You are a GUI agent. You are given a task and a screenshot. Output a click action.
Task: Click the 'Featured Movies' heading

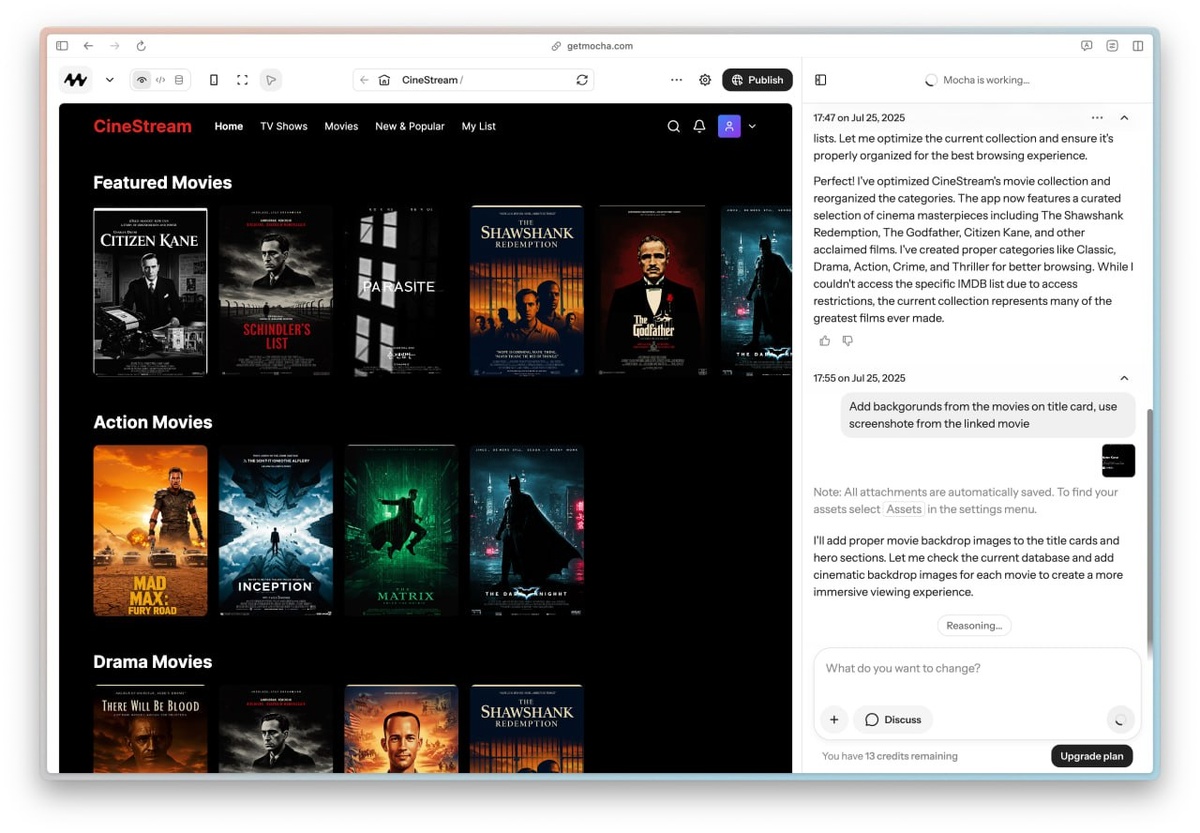point(162,183)
